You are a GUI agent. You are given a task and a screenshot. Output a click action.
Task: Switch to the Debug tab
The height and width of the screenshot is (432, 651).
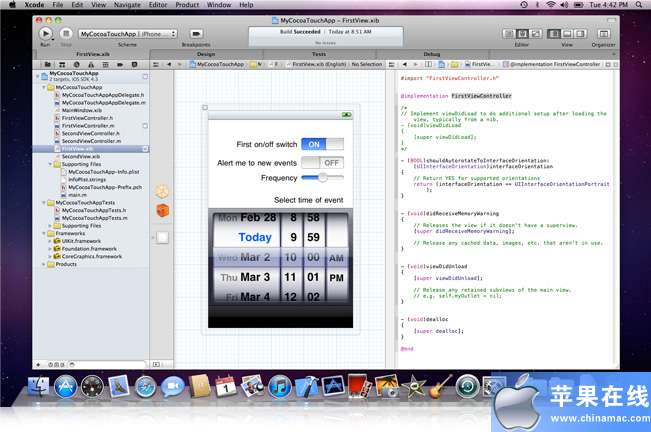[x=432, y=54]
